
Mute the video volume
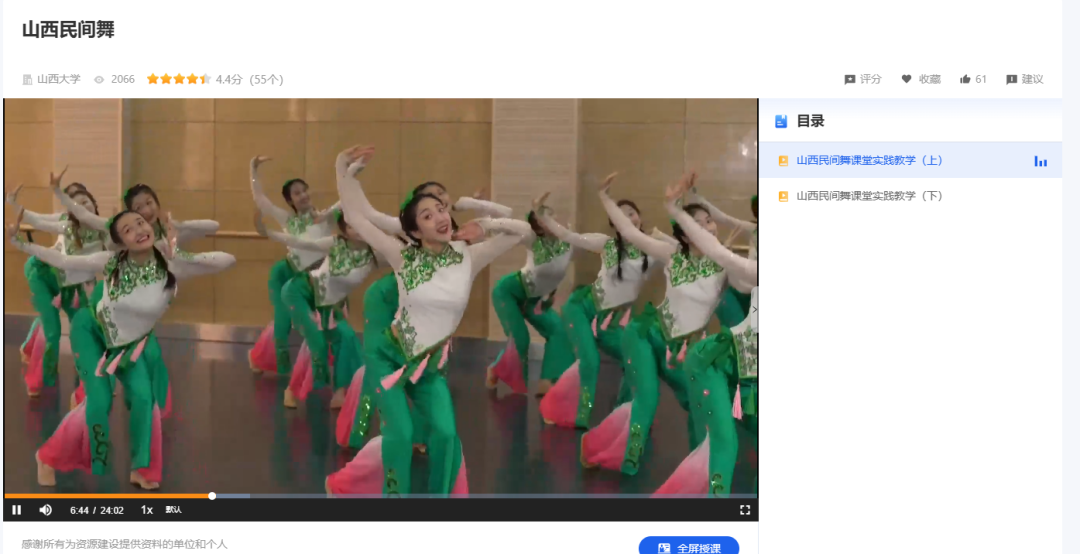[45, 510]
